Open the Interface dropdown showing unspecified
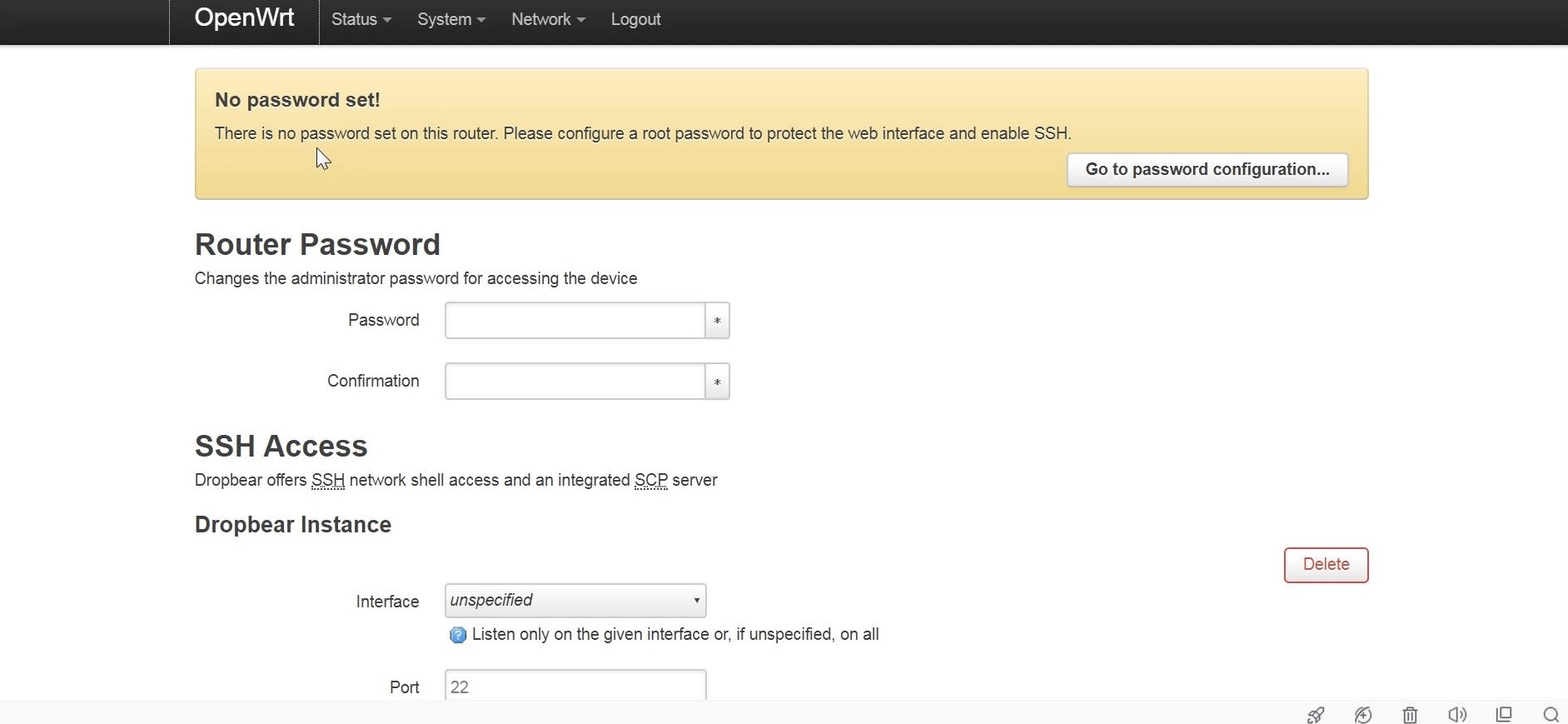Screen dimensions: 1568x724 [575, 601]
